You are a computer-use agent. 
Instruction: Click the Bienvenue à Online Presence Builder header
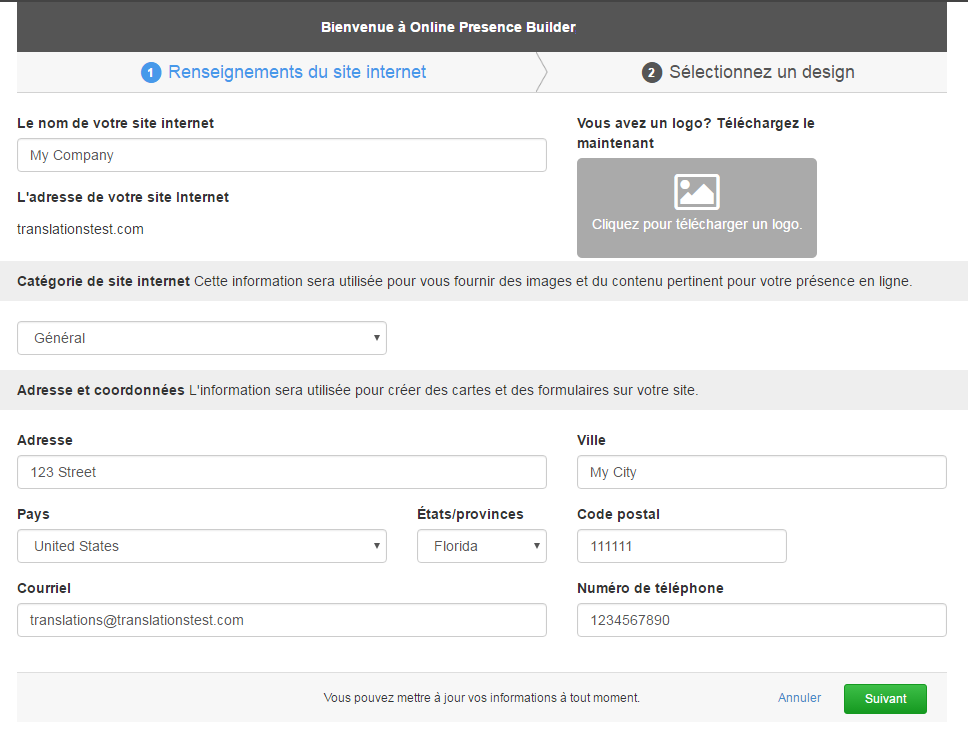coord(448,27)
